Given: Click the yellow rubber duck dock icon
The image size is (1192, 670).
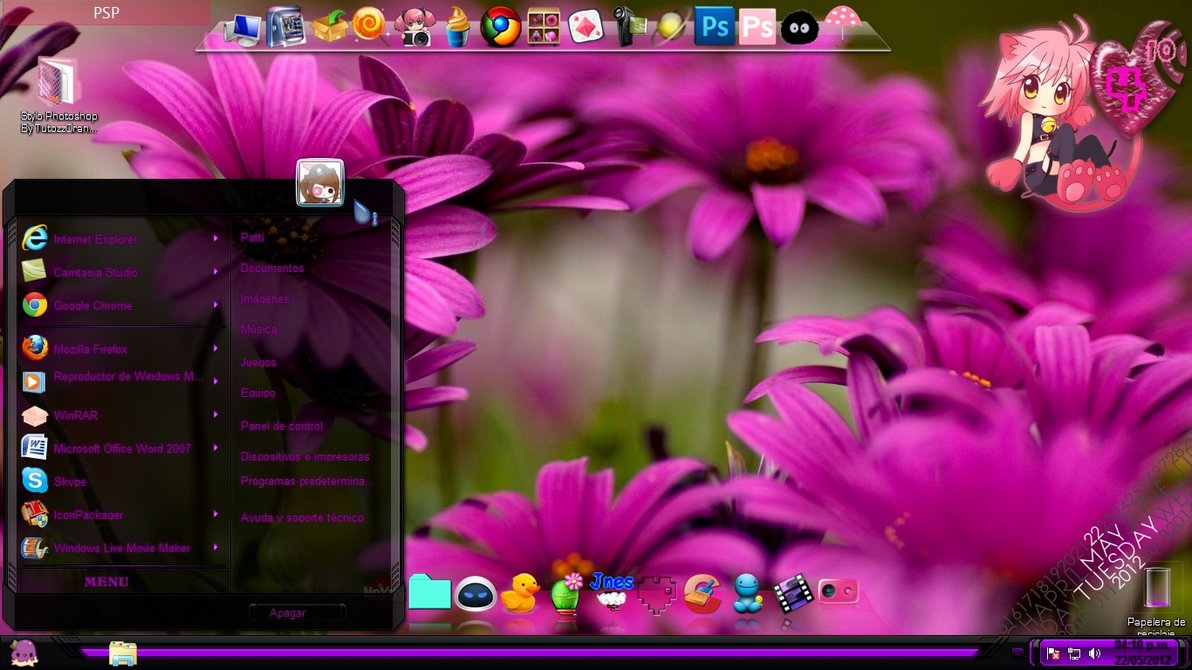Looking at the screenshot, I should [519, 593].
